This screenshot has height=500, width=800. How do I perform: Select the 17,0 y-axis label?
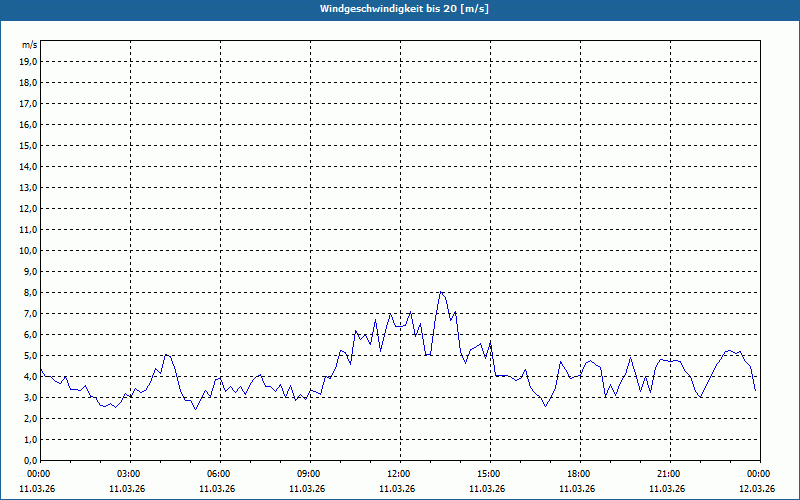click(x=28, y=103)
